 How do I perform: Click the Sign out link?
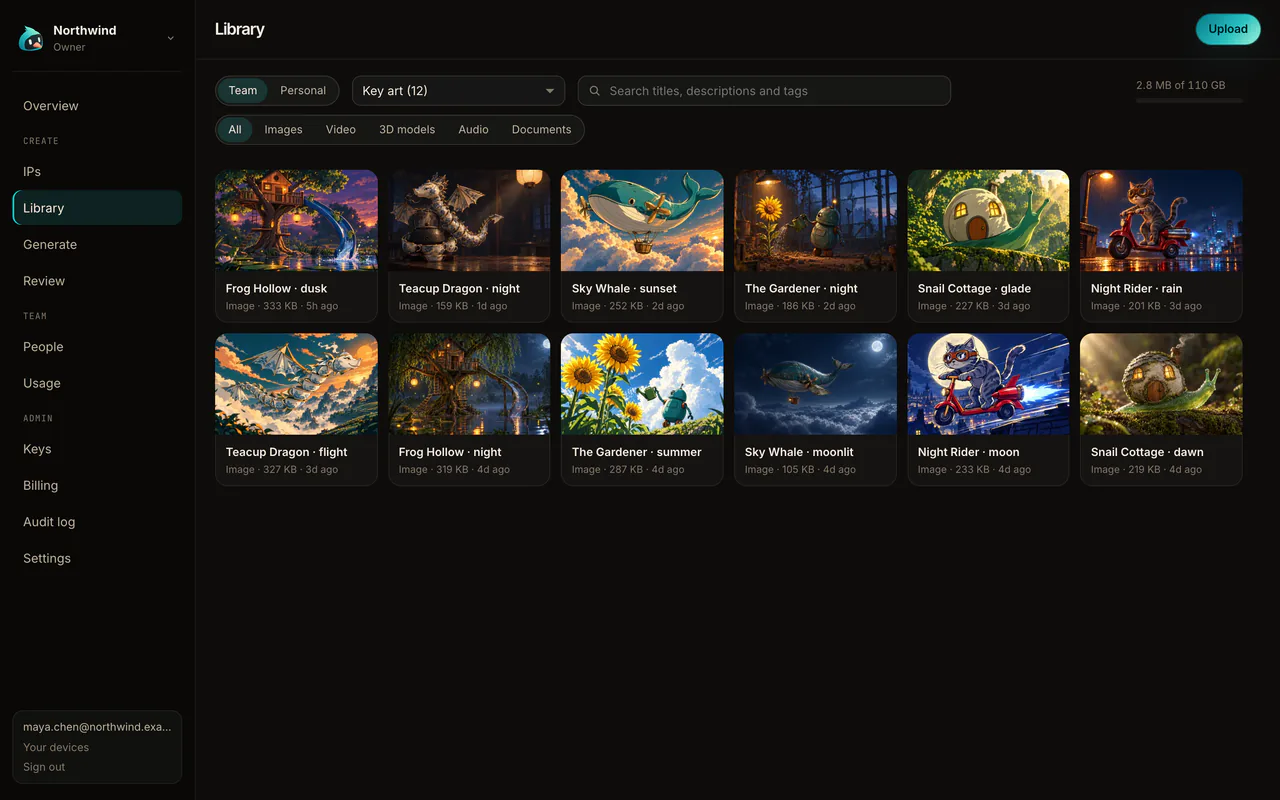point(44,767)
